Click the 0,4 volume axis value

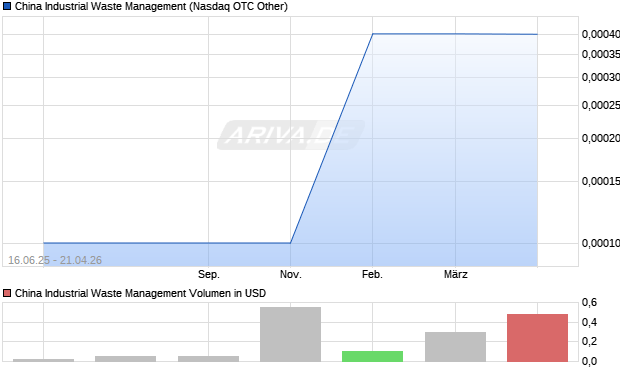589,322
